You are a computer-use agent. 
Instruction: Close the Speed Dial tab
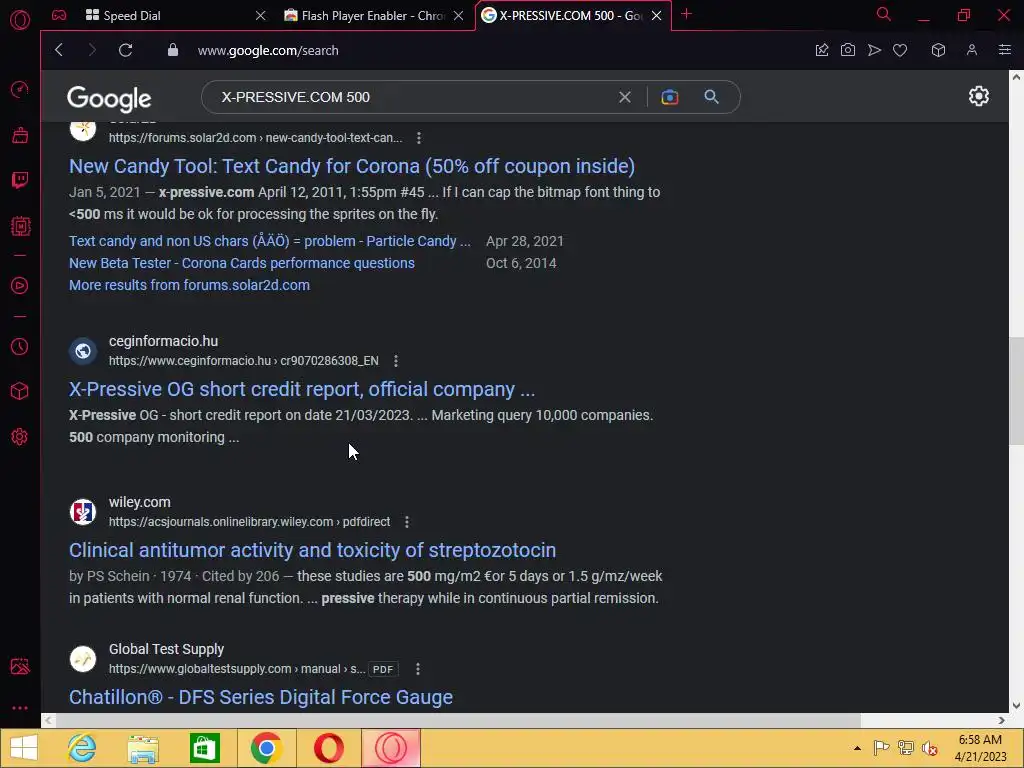(x=260, y=16)
